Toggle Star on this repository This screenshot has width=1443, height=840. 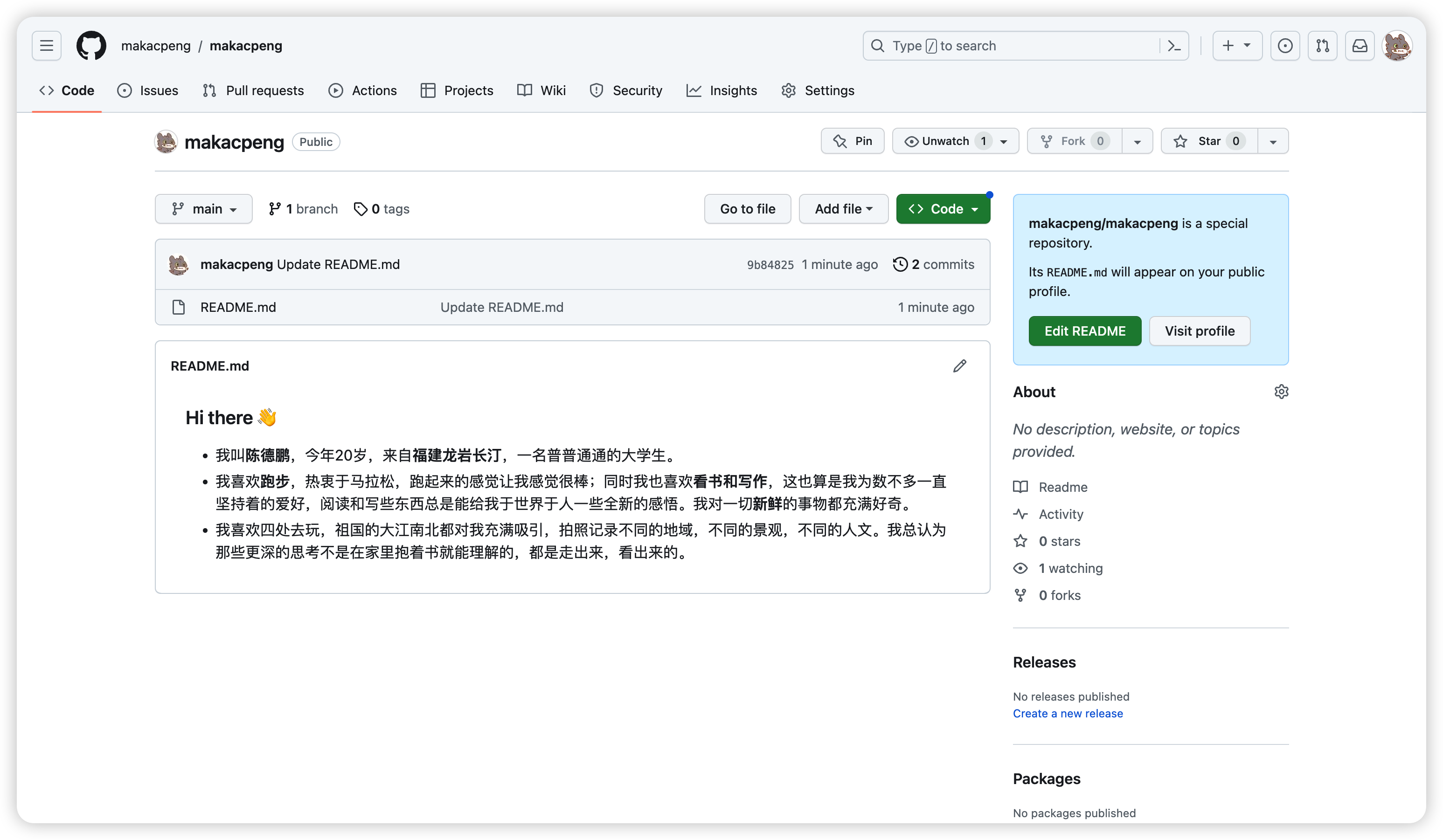pos(1209,141)
